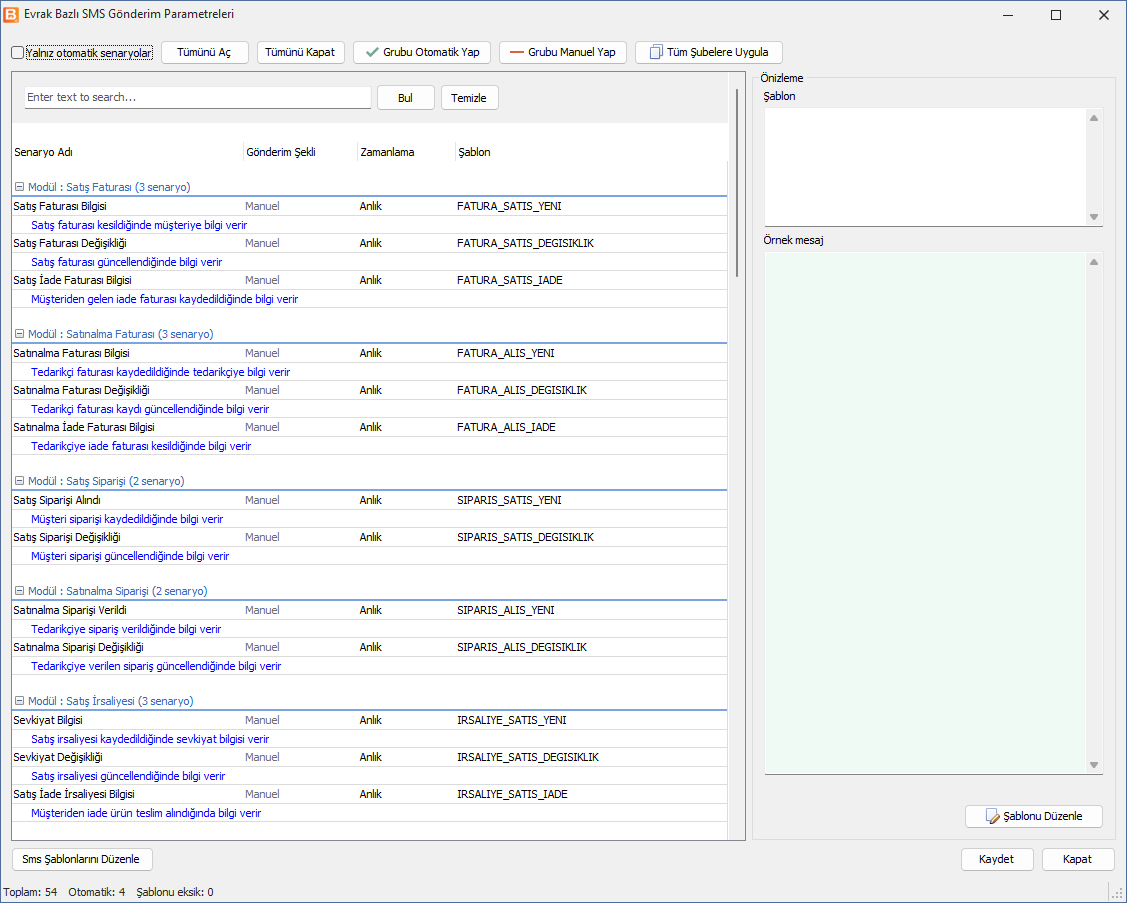Click the green checkmark Grubu Otomatik Yap icon

pyautogui.click(x=372, y=52)
